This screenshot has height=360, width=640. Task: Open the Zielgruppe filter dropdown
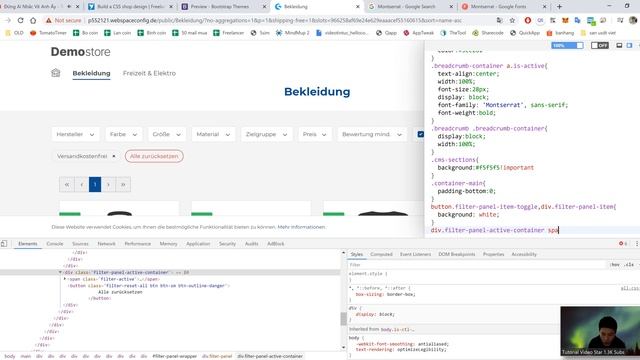click(x=267, y=134)
